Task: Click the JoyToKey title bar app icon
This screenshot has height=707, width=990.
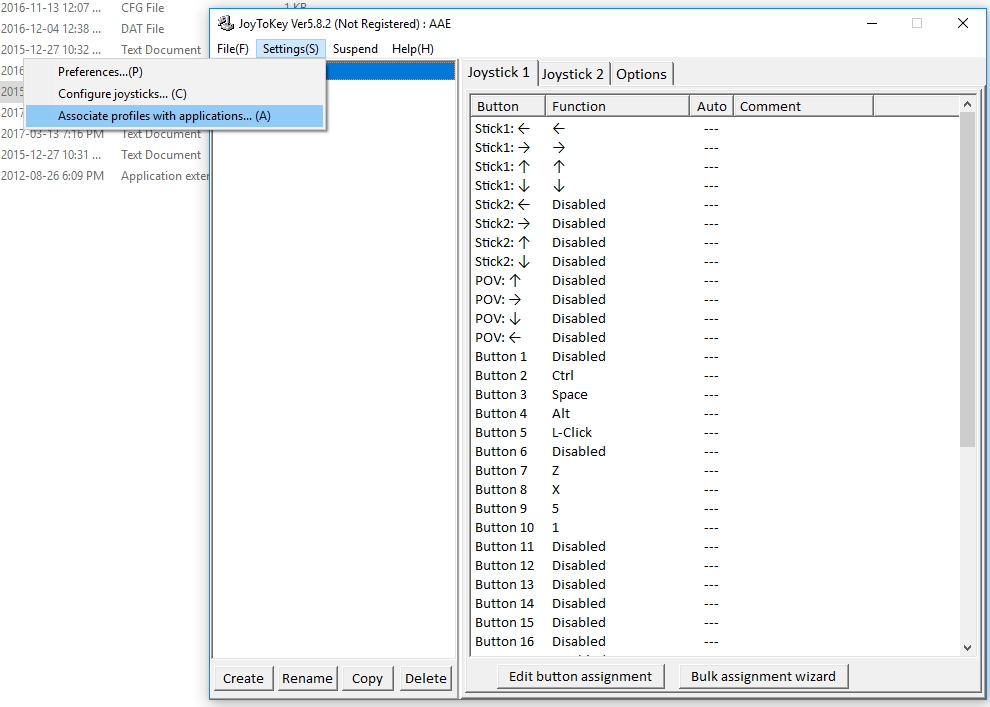Action: [225, 23]
